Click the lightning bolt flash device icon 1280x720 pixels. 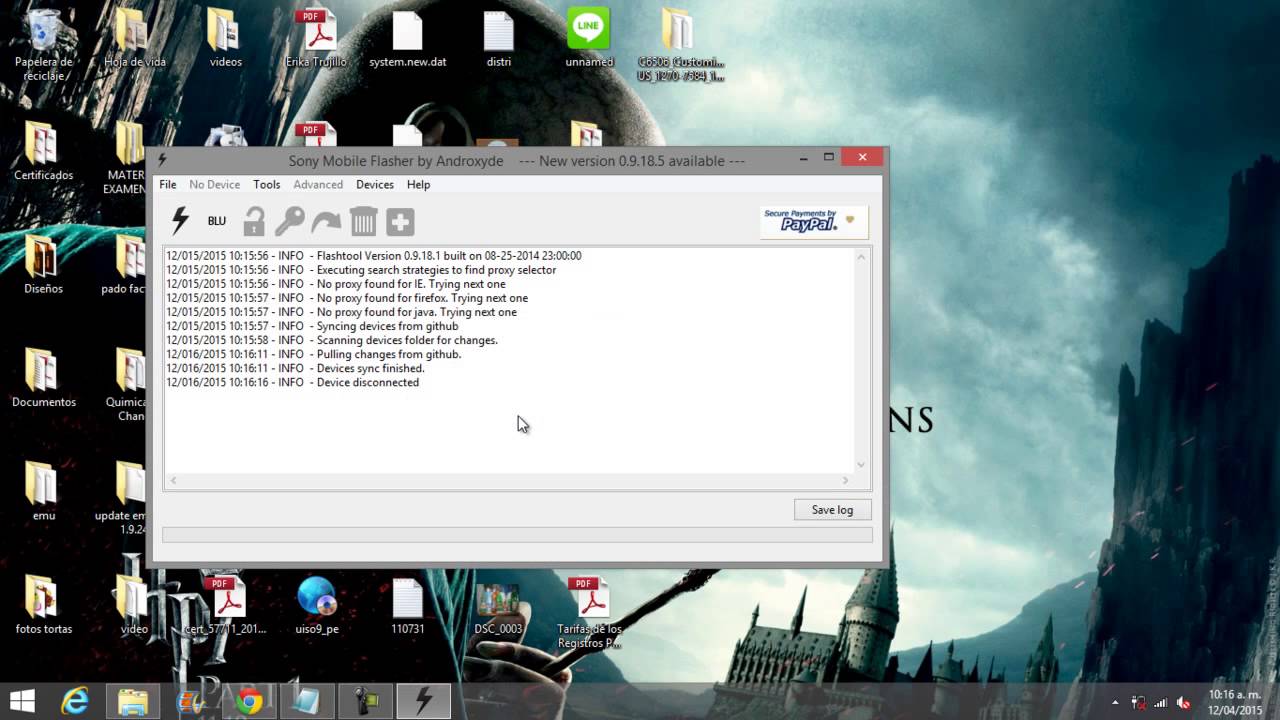pyautogui.click(x=180, y=221)
